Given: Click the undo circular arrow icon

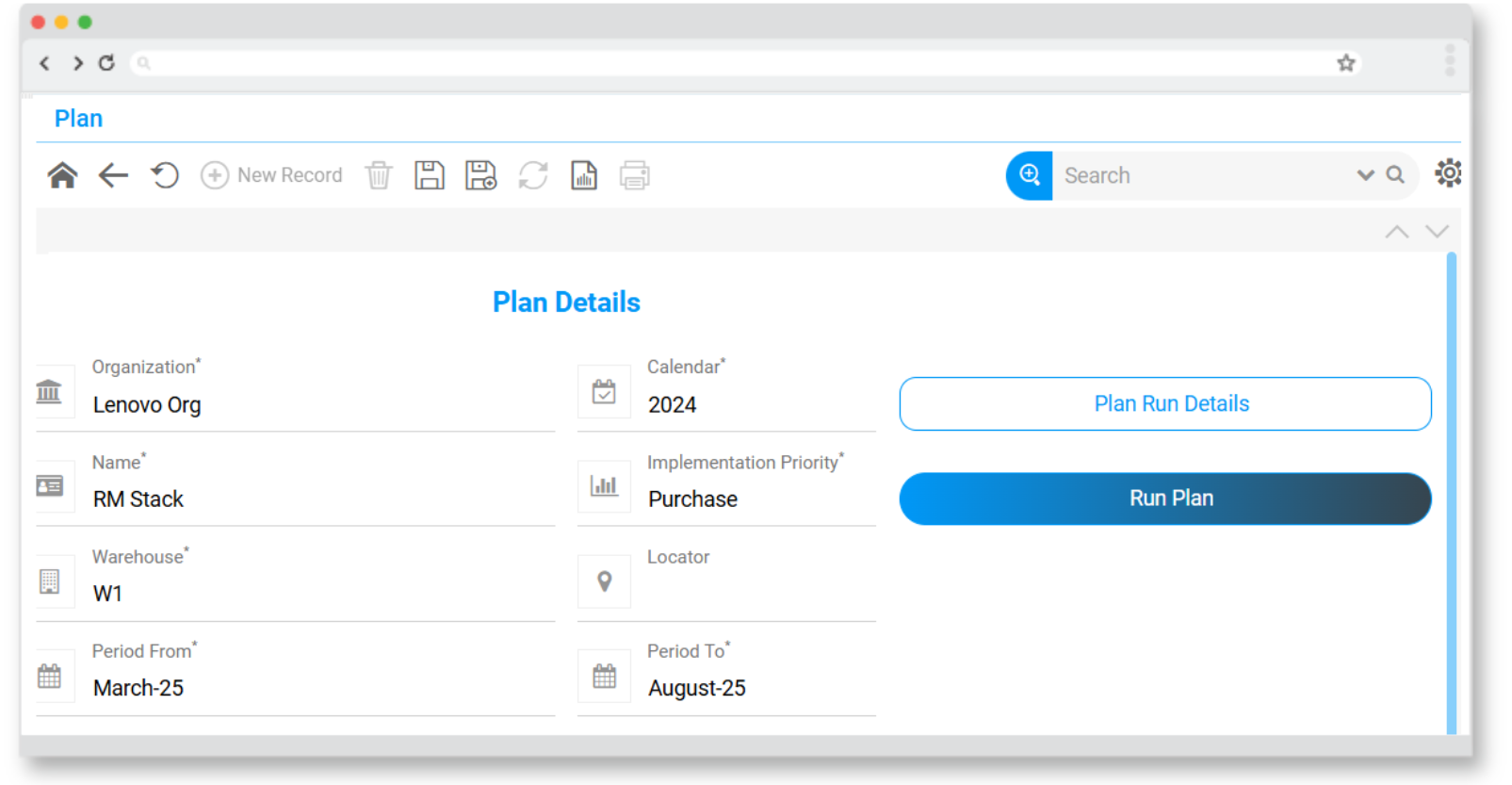Looking at the screenshot, I should 165,175.
